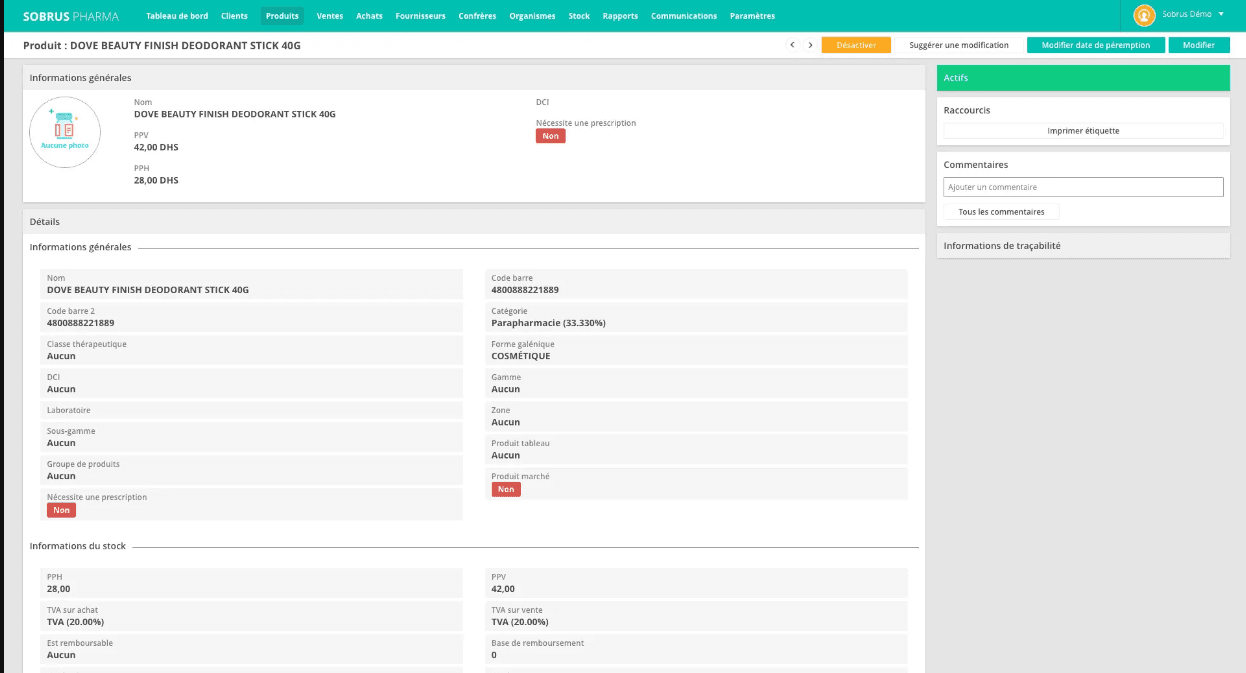Click 'Tous les commentaires' button
Screen dimensions: 1246x673
(1001, 212)
